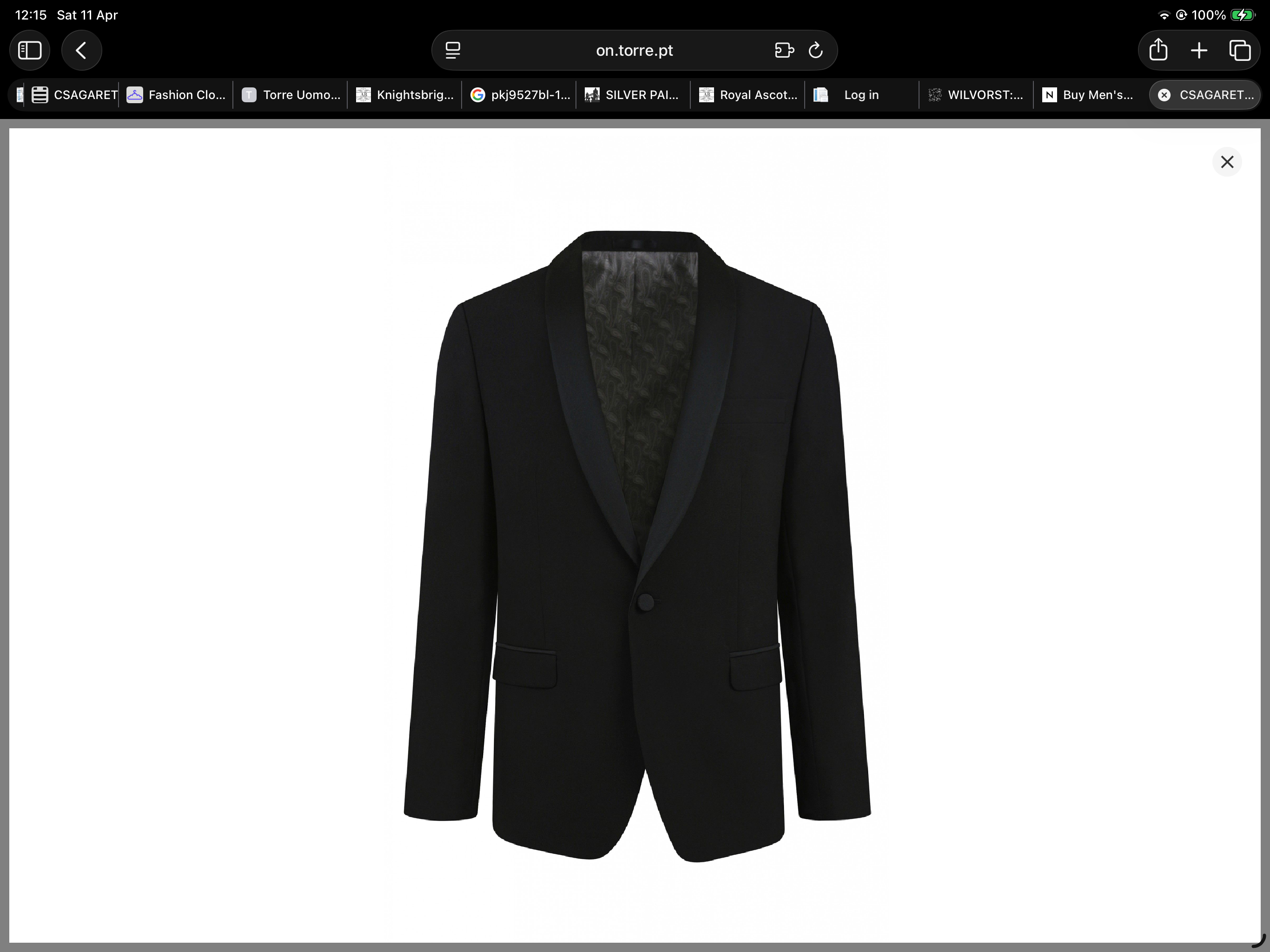Click the browser extension icon beside the address
1270x952 pixels.
[x=784, y=50]
